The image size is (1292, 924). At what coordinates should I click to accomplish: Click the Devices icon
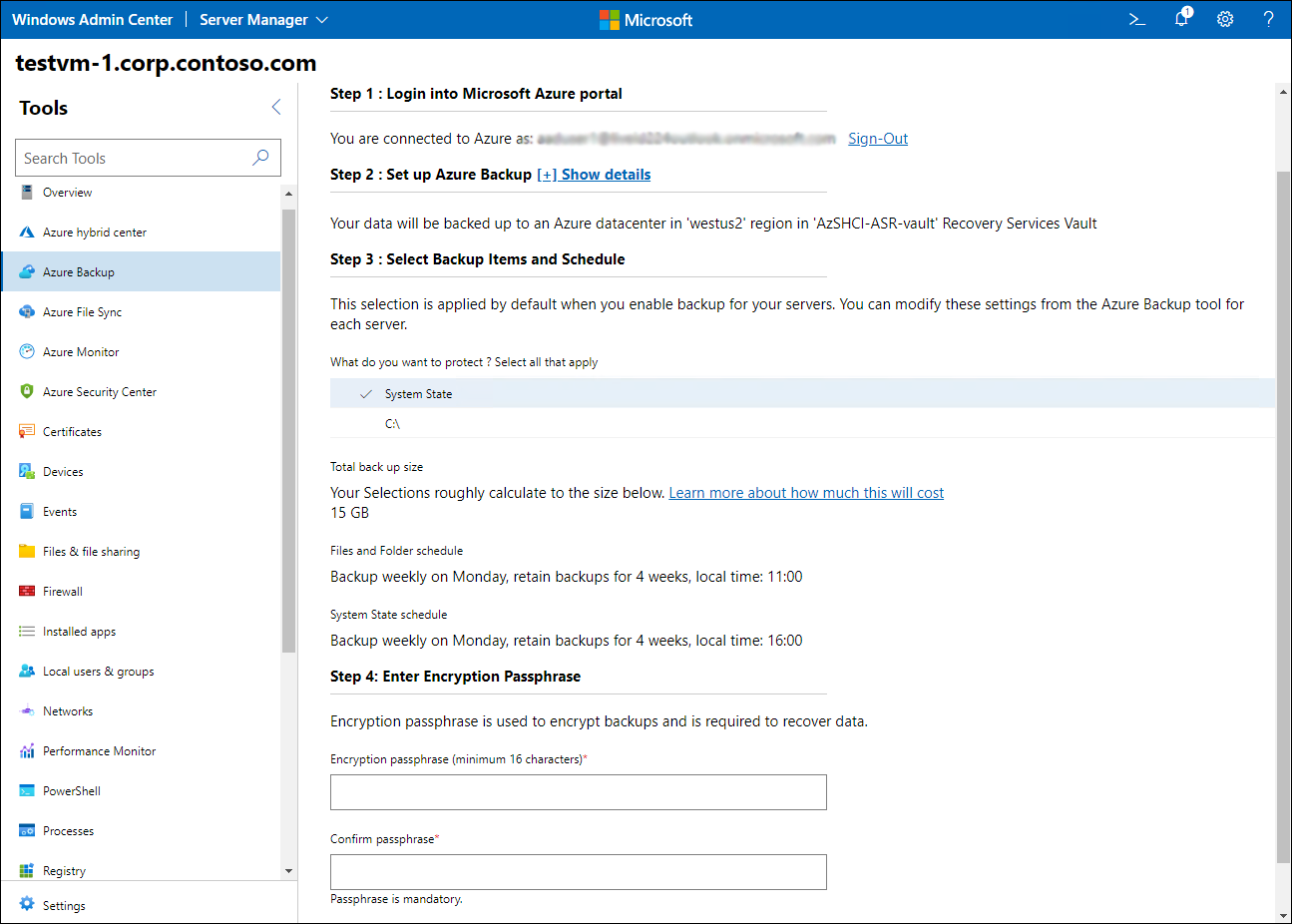coord(27,472)
